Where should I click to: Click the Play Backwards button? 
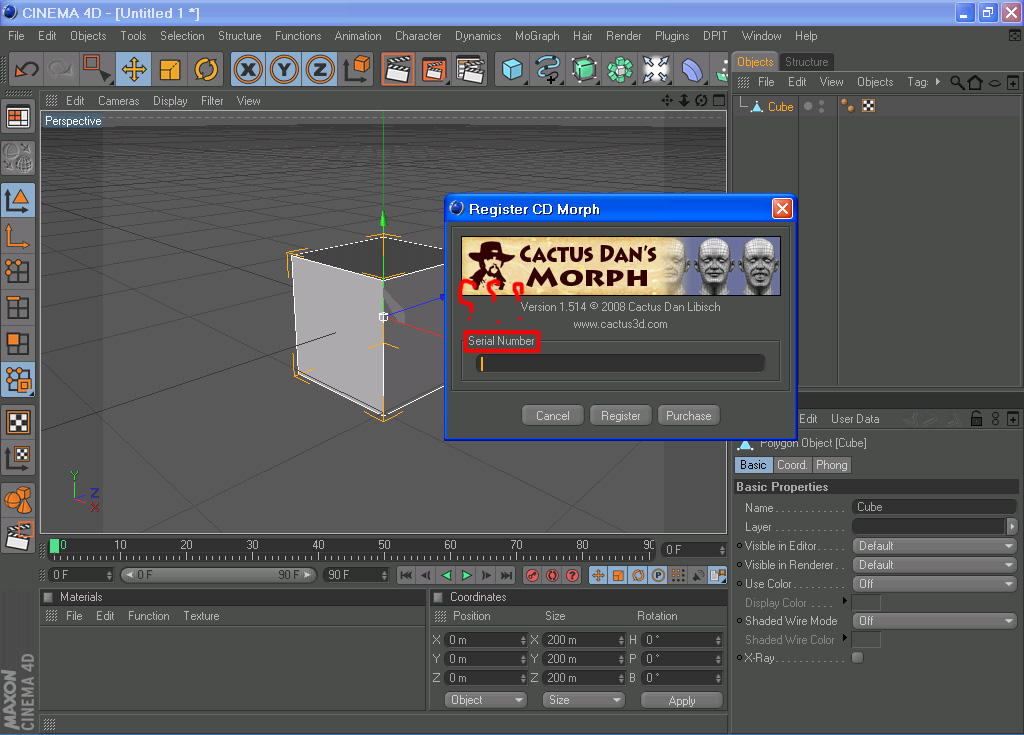pos(447,575)
